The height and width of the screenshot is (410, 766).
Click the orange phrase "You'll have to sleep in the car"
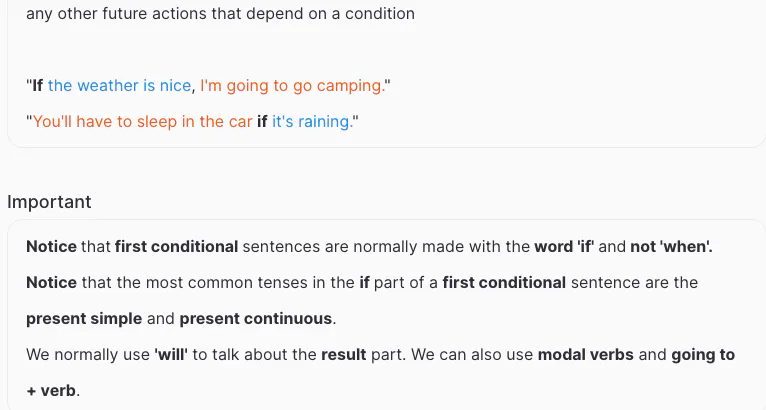coord(143,122)
